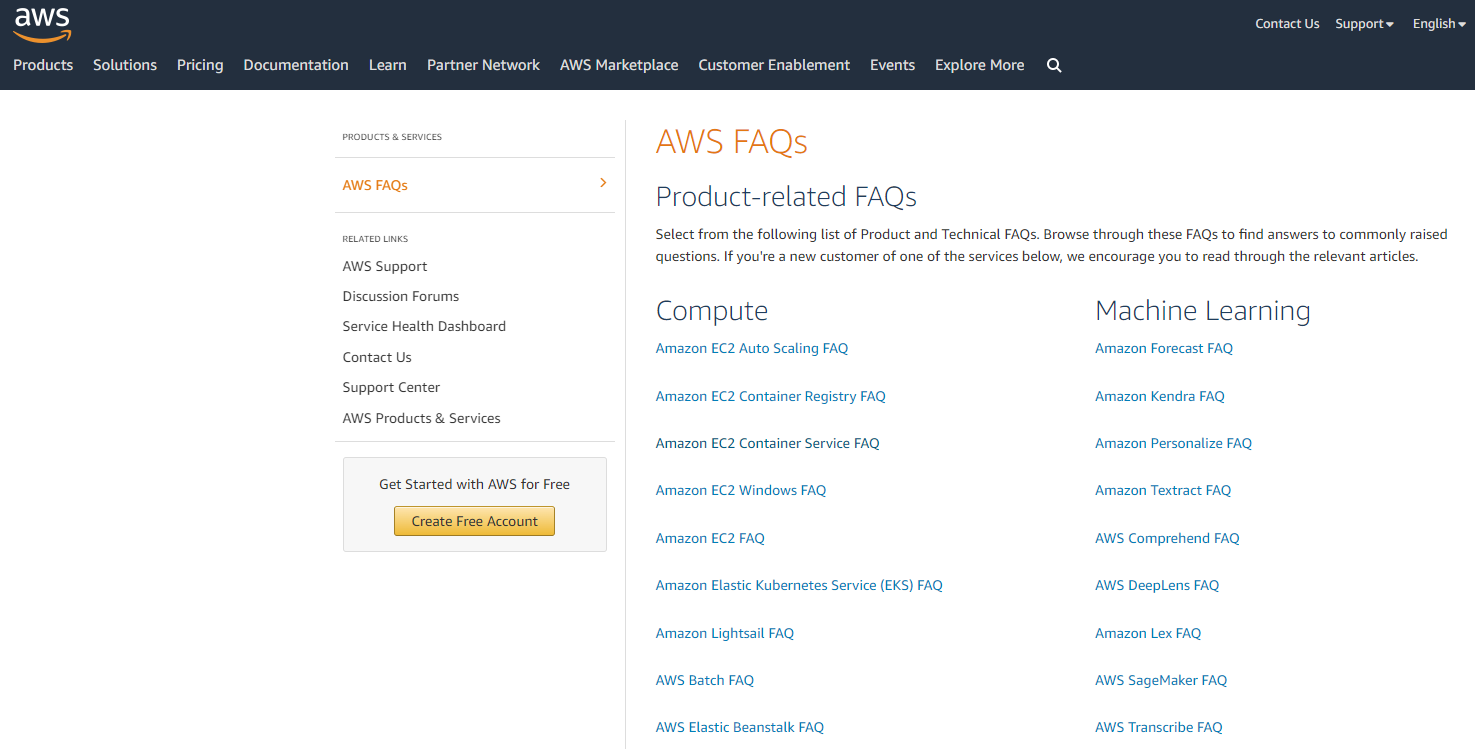Viewport: 1475px width, 749px height.
Task: Click the Get Started with AWS for Free text
Action: 474,484
